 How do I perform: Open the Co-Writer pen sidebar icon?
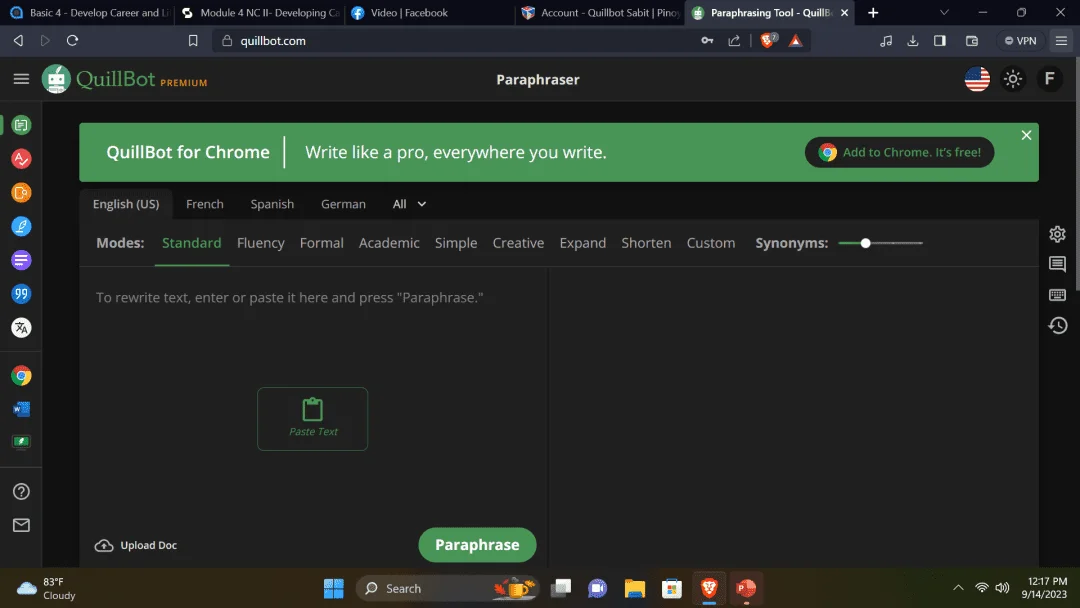click(21, 227)
